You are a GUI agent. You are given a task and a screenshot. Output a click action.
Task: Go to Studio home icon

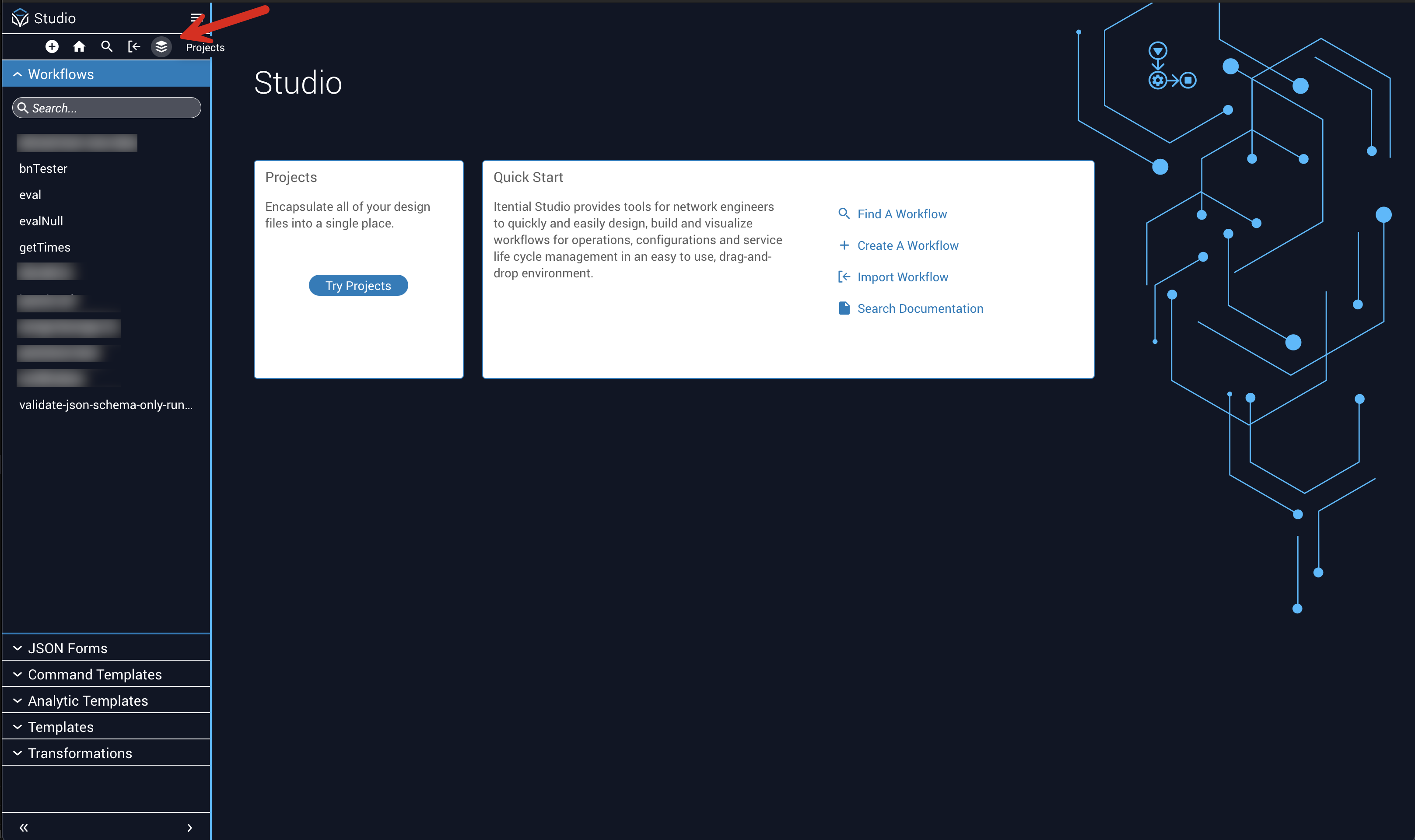point(79,46)
